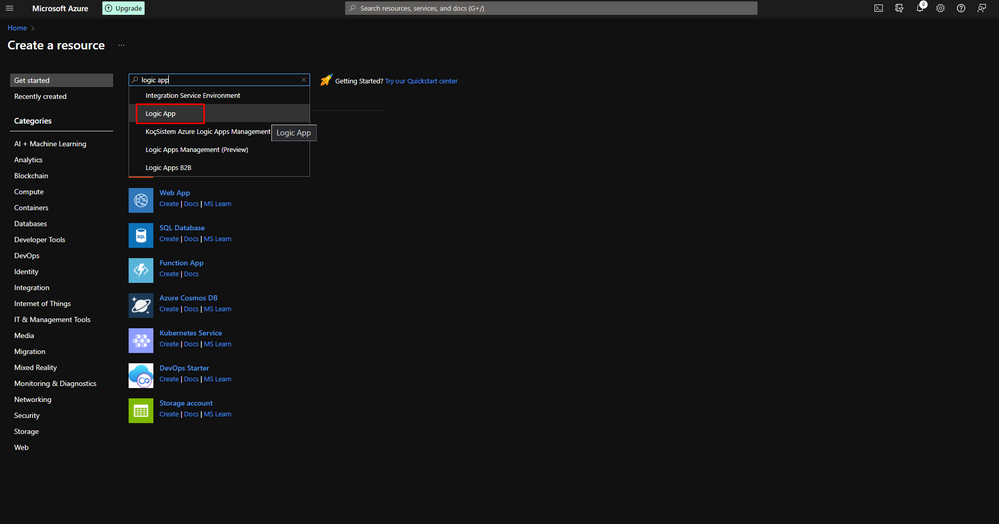Screen dimensions: 999x524
Task: Open the ellipsis next to Create a resource
Action: tap(121, 45)
